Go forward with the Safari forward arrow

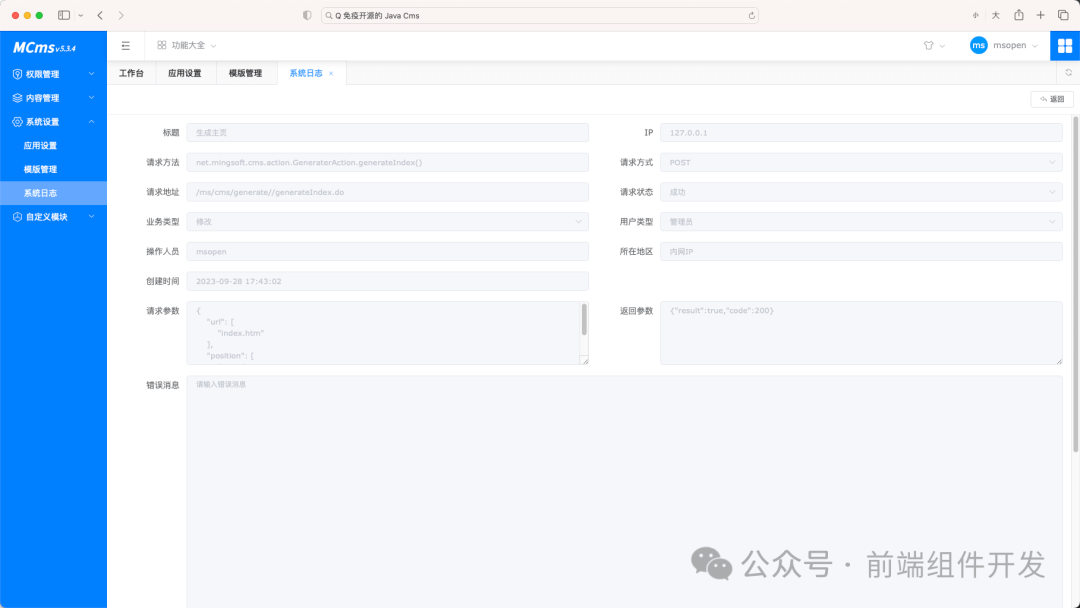pyautogui.click(x=121, y=15)
